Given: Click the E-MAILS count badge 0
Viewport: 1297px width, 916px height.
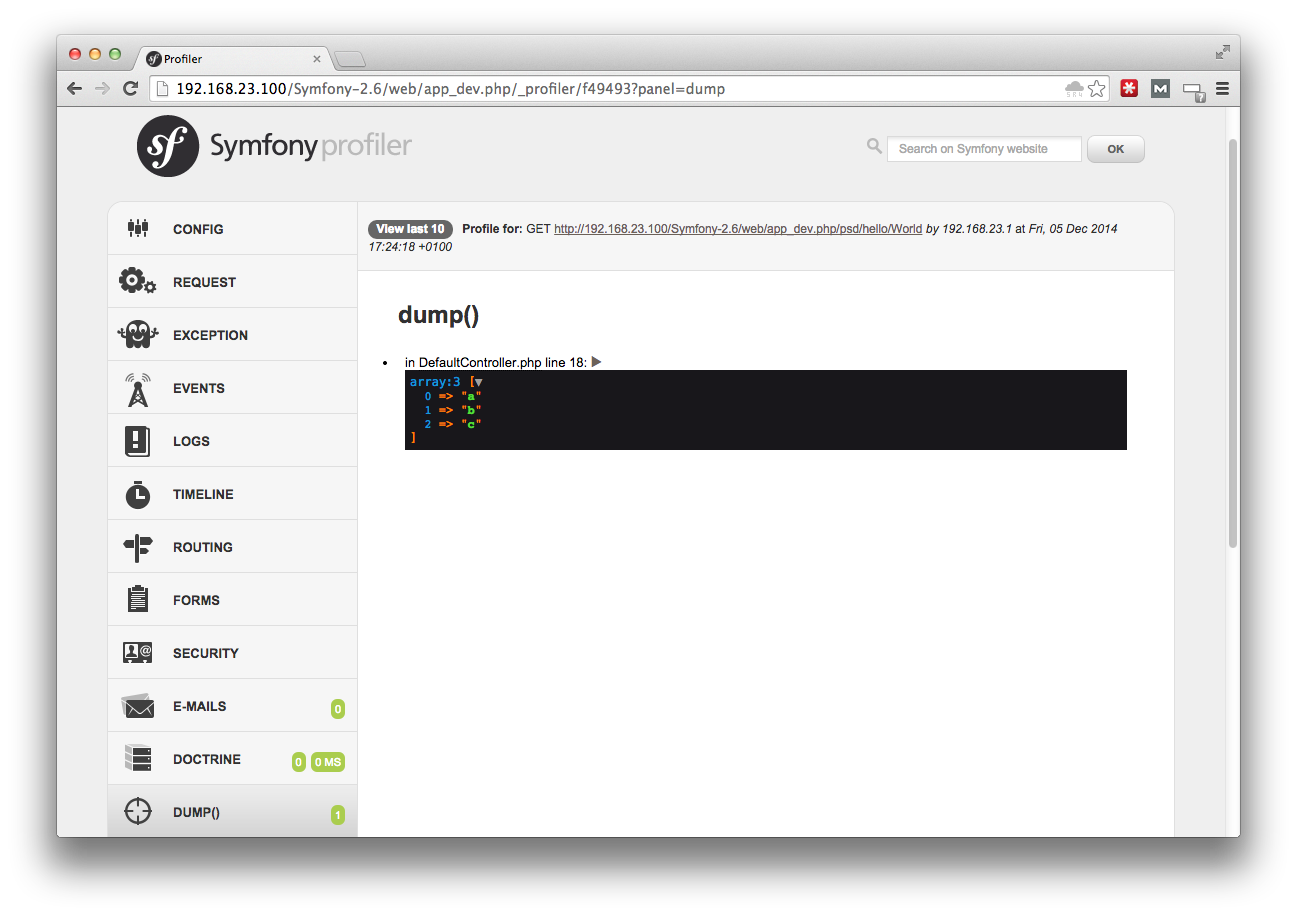Looking at the screenshot, I should 338,709.
